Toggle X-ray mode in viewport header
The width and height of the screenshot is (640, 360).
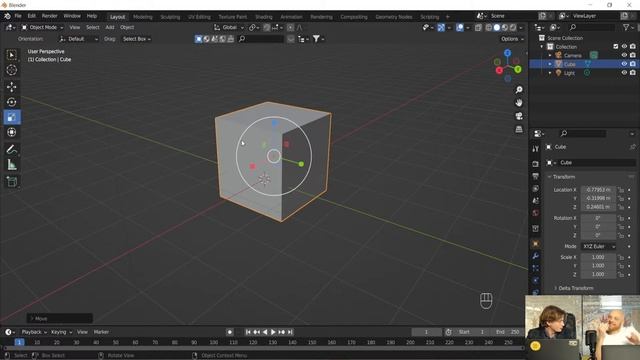point(478,27)
